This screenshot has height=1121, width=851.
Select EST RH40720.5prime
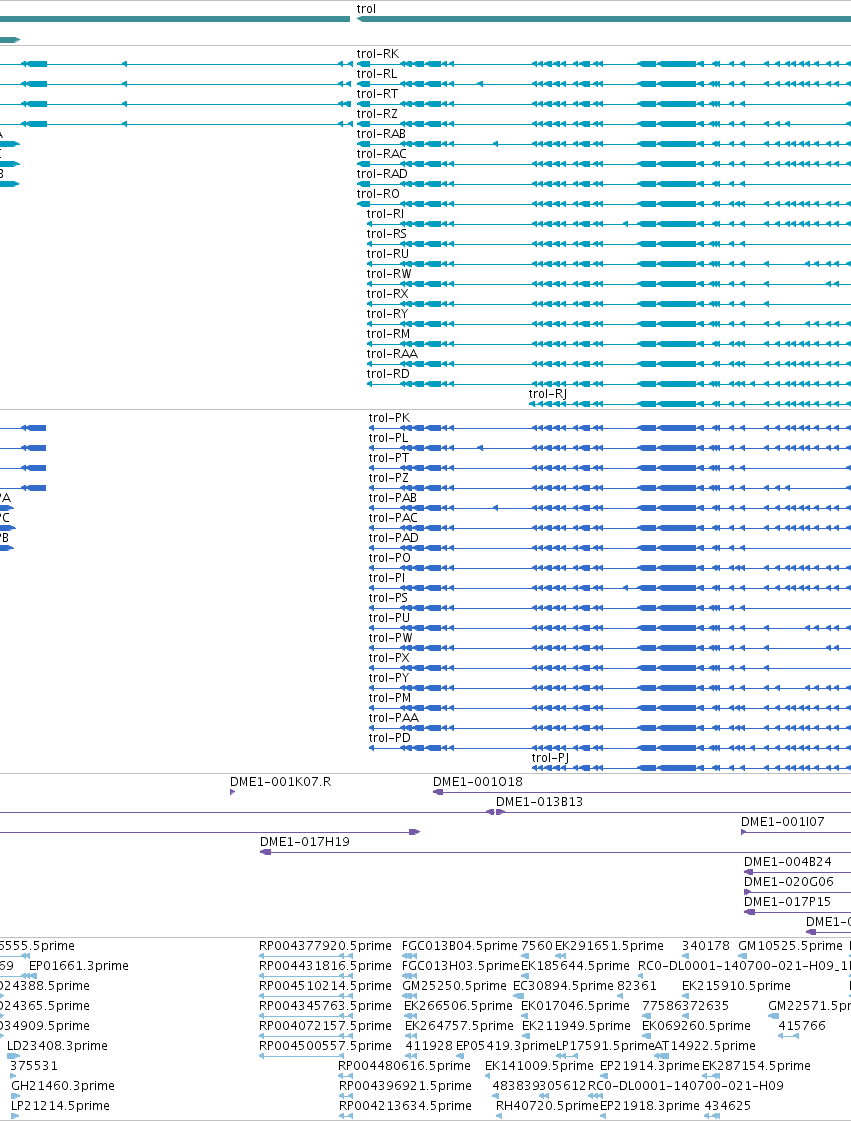pyautogui.click(x=547, y=1107)
